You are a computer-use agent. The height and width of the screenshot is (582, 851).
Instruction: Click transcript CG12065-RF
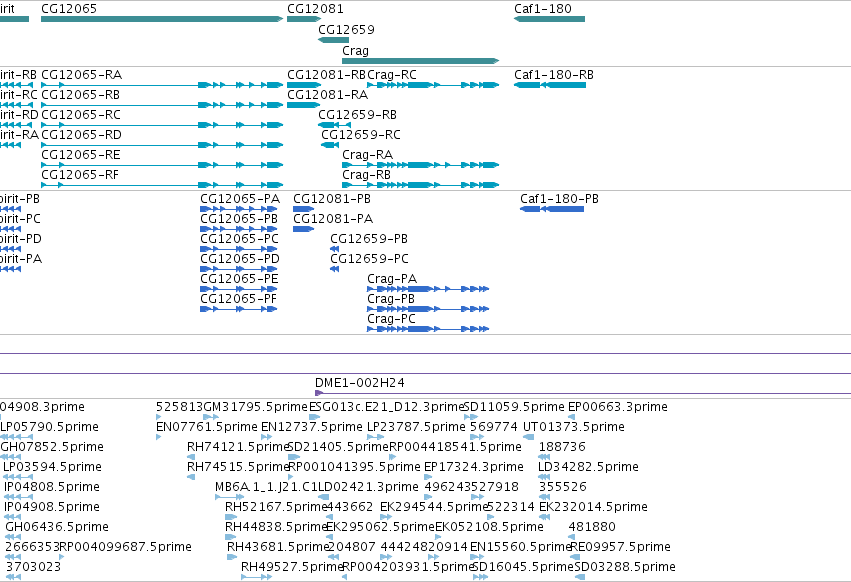(80, 175)
